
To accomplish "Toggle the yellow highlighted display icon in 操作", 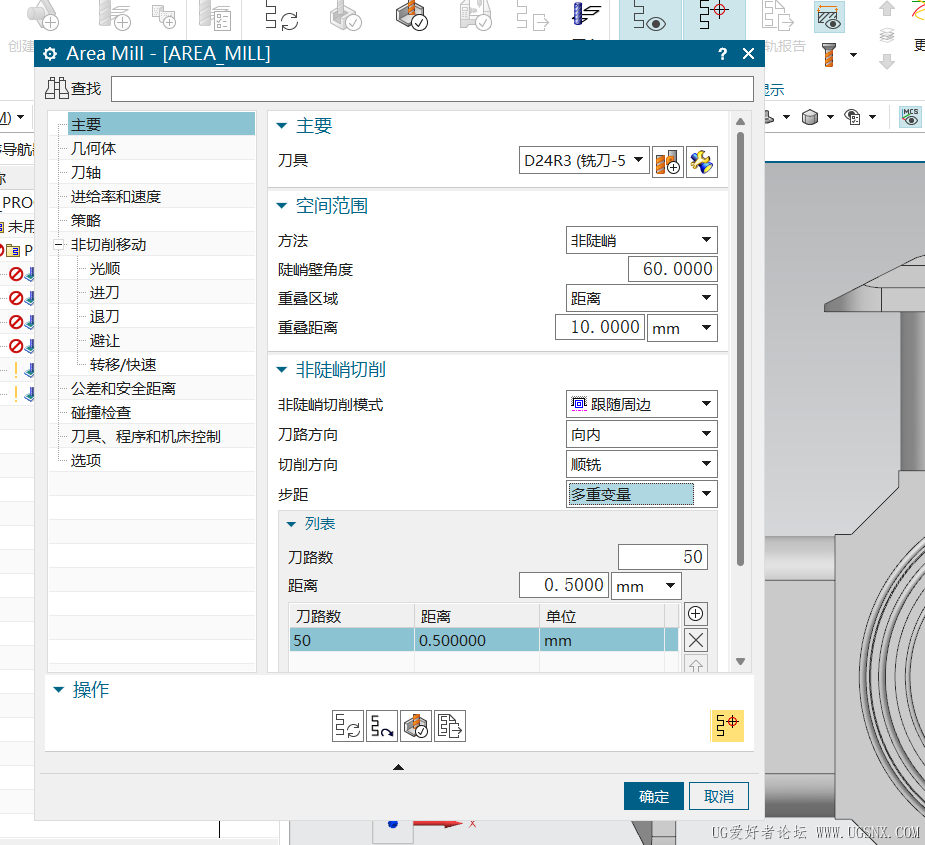I will point(726,725).
